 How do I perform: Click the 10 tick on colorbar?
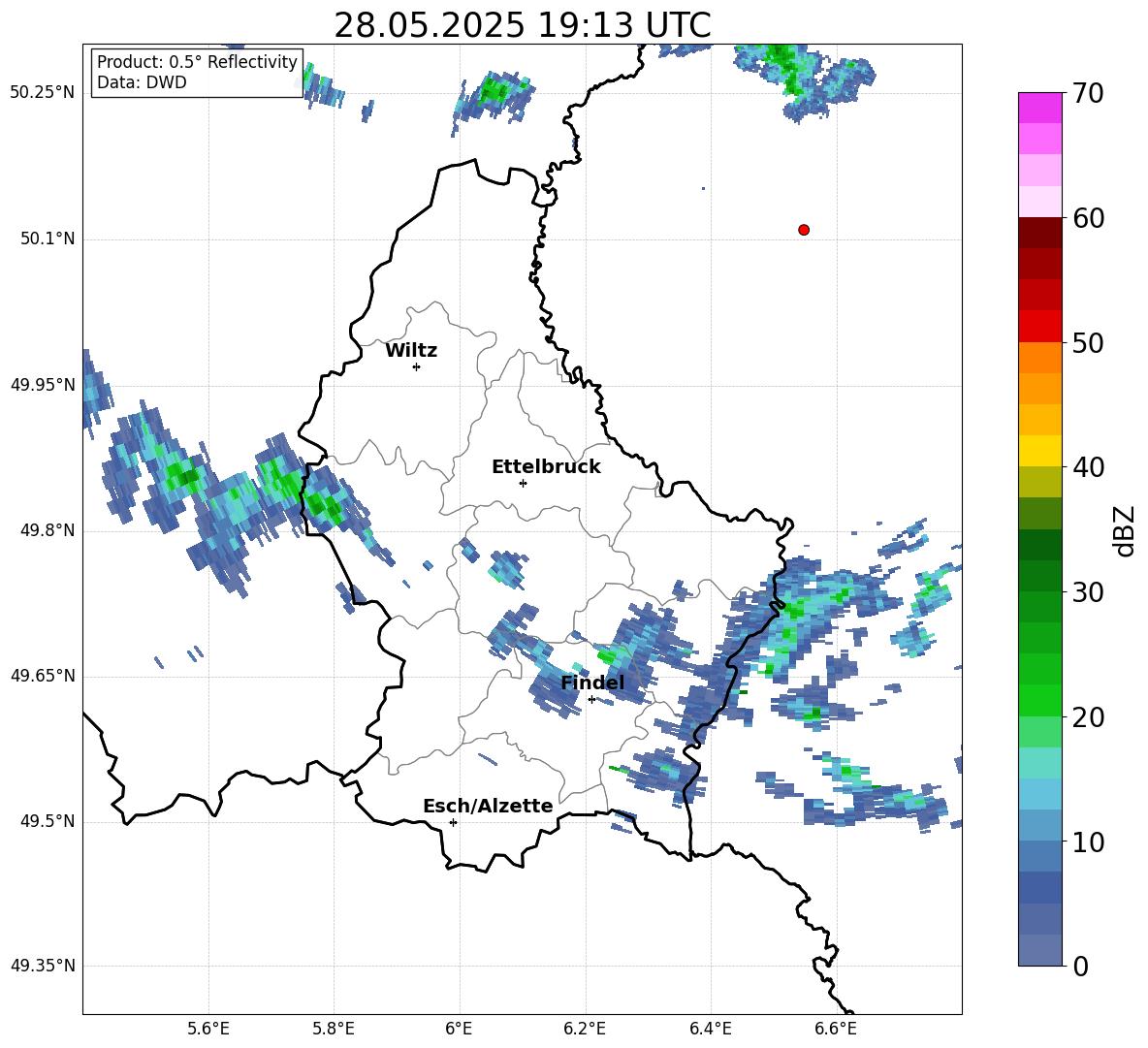click(x=1087, y=842)
